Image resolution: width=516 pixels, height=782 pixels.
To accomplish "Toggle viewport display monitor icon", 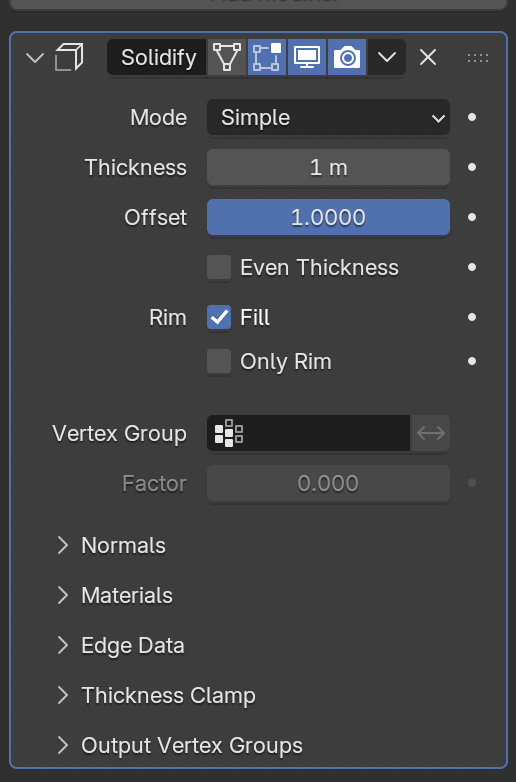I will point(307,57).
